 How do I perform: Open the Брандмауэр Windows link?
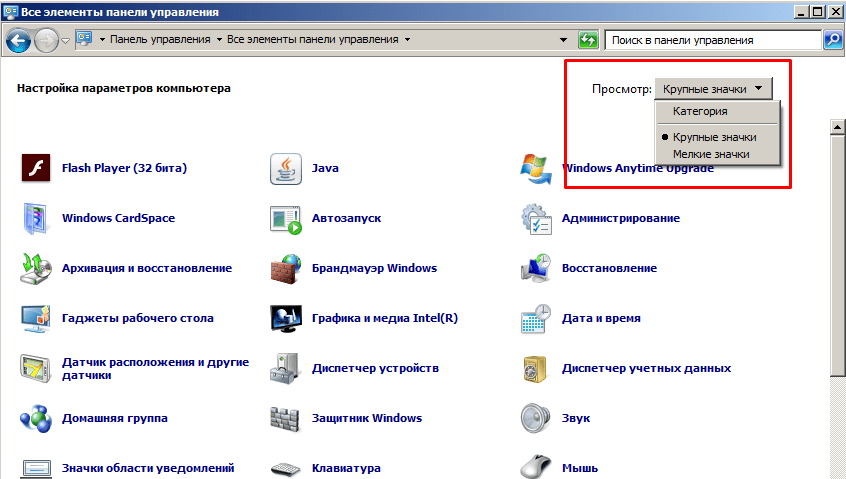[374, 268]
